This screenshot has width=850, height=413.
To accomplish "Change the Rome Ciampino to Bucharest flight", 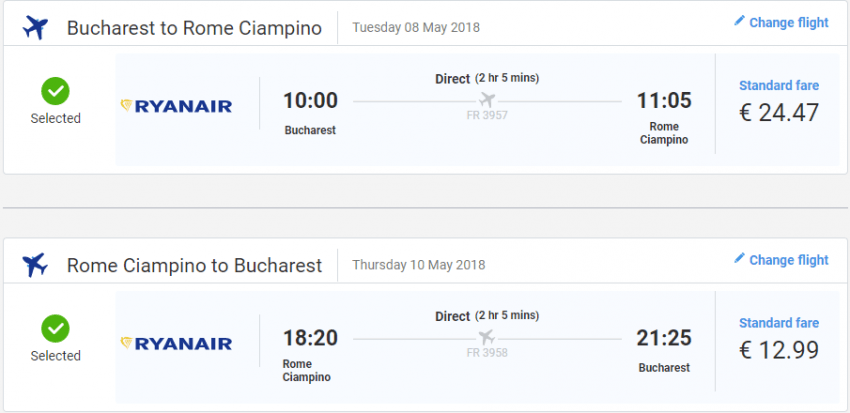I will pos(788,260).
